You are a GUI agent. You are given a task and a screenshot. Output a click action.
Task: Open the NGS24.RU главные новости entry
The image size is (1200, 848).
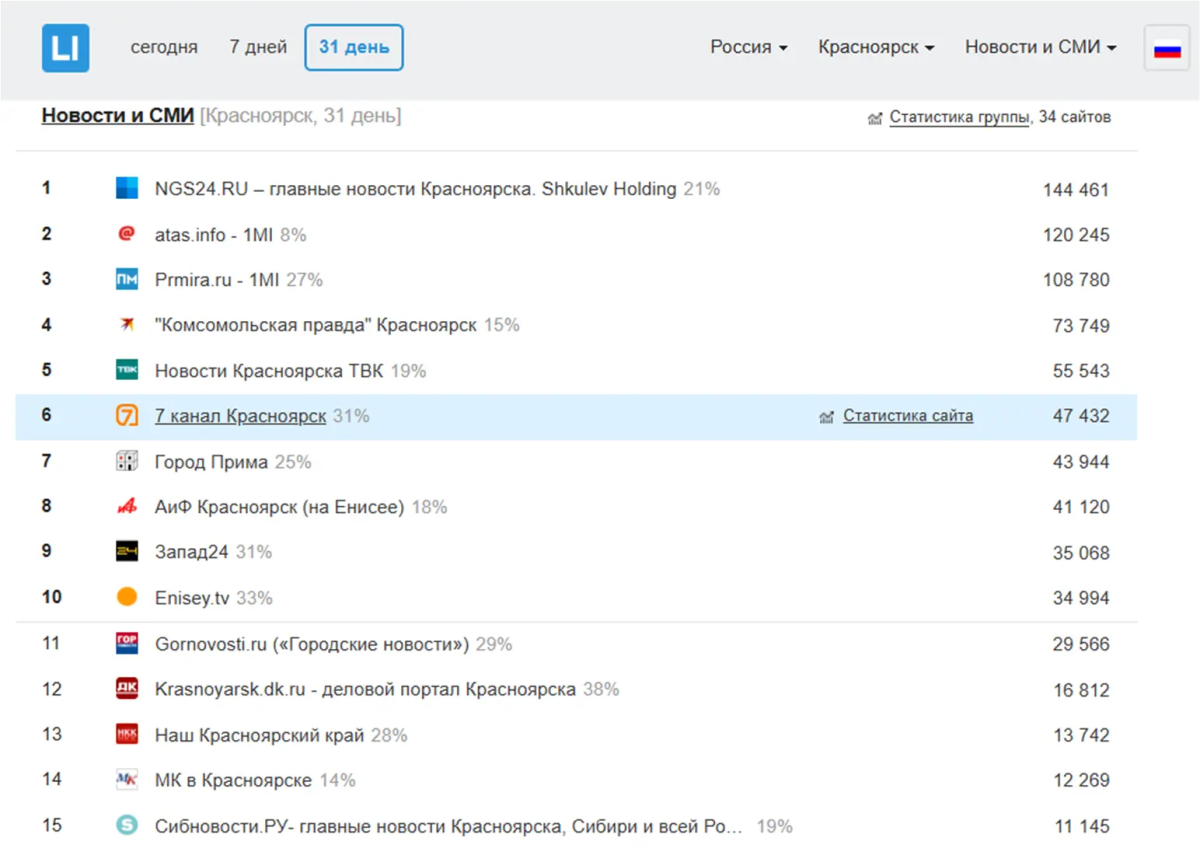pyautogui.click(x=416, y=189)
